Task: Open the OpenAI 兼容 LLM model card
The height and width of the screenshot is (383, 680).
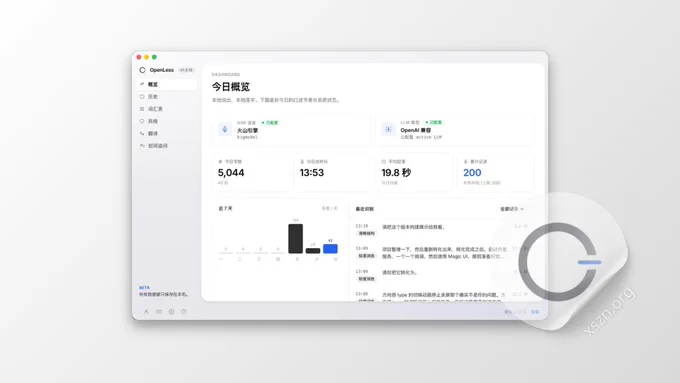Action: click(454, 130)
